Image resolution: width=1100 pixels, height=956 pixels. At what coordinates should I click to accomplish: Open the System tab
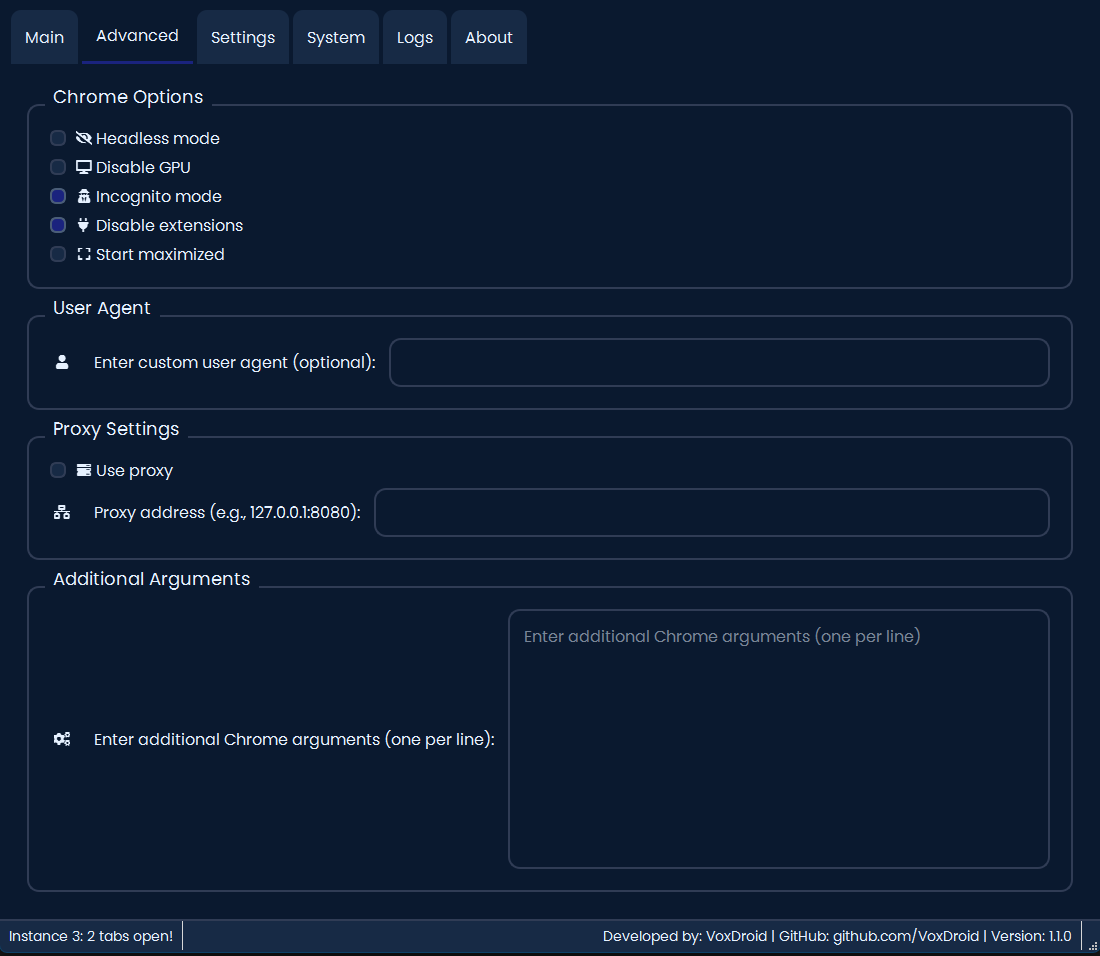click(x=335, y=37)
